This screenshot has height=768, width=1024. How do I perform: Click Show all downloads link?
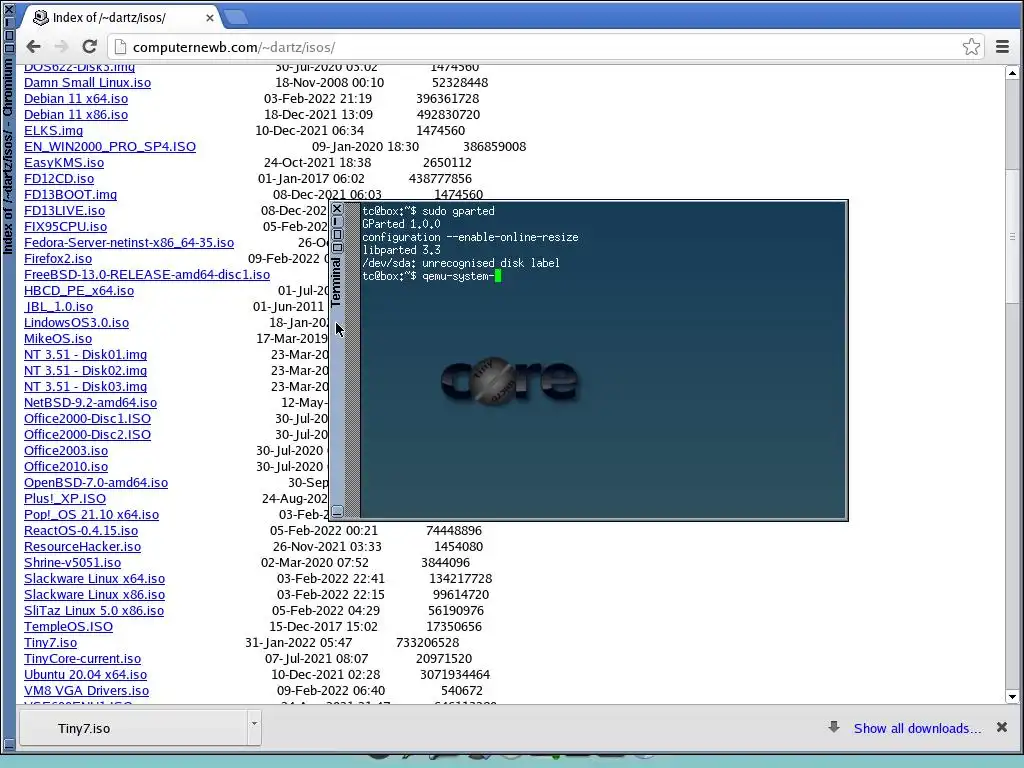tap(917, 728)
